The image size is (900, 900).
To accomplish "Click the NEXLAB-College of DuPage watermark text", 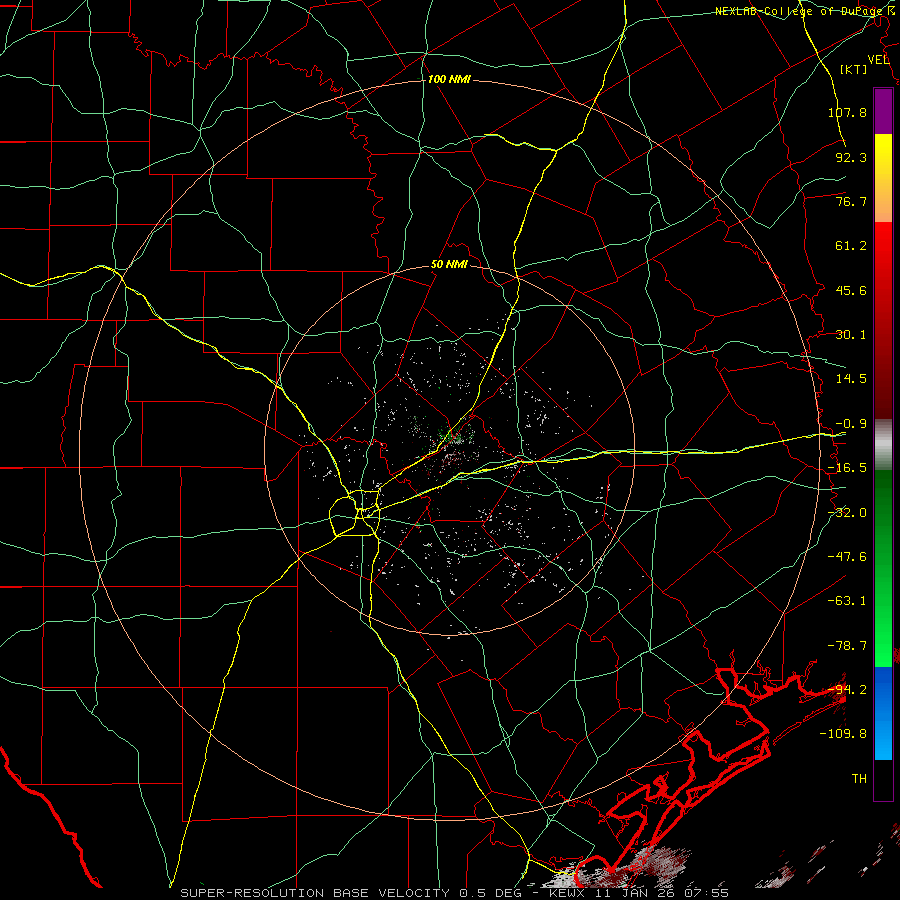I will (804, 11).
